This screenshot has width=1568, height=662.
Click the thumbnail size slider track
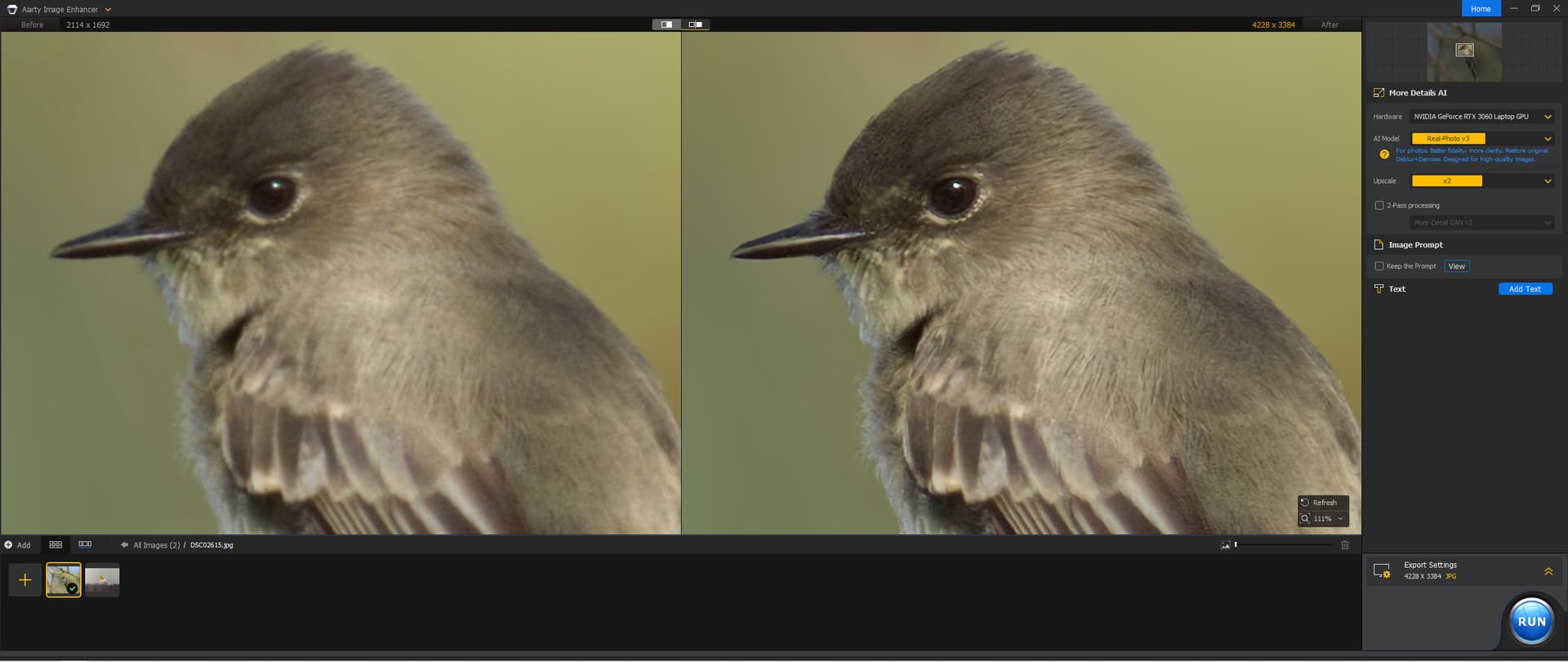(x=1284, y=545)
